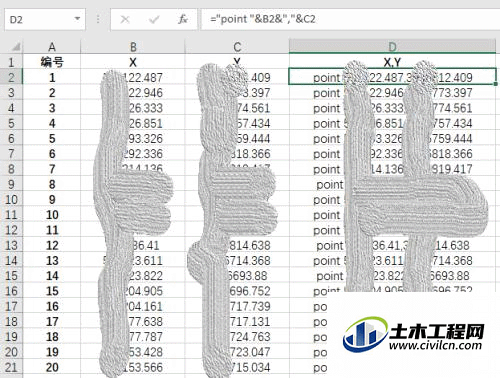Click the header cell 编号
The height and width of the screenshot is (378, 500).
coord(52,62)
